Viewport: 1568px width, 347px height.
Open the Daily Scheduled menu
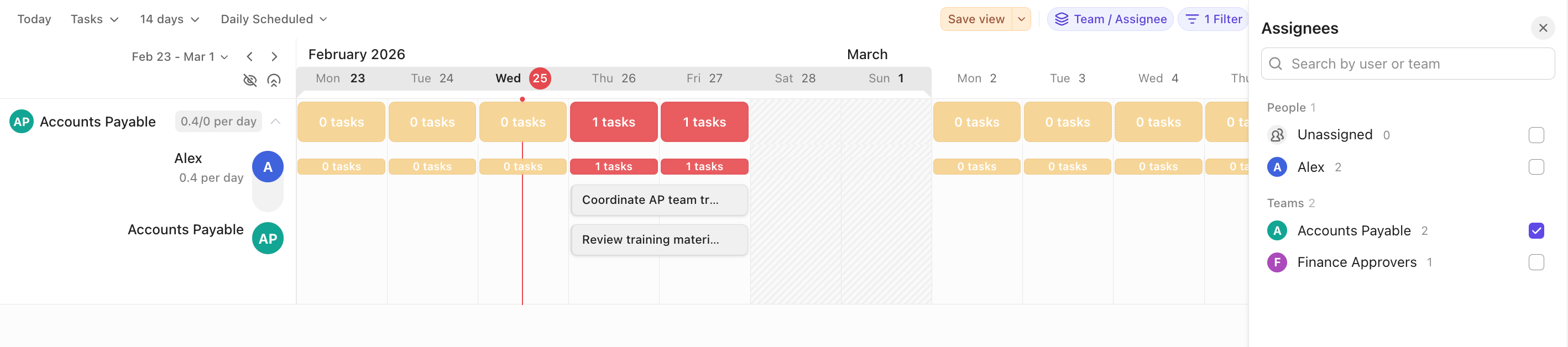point(273,19)
